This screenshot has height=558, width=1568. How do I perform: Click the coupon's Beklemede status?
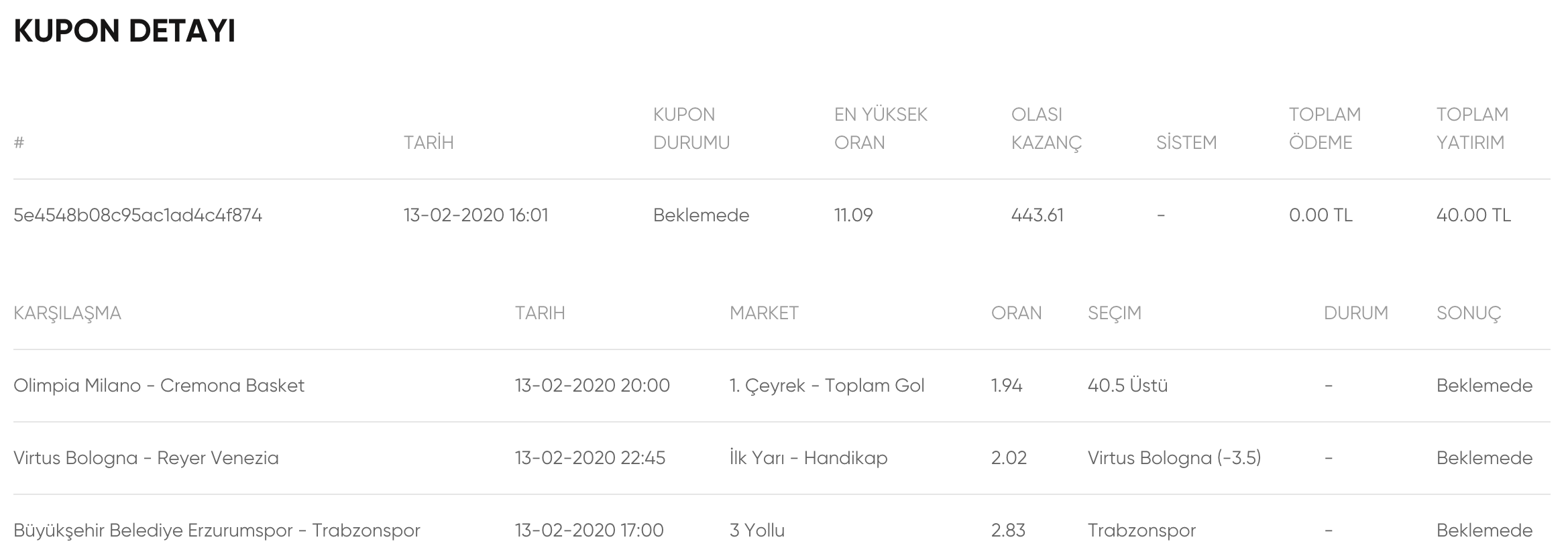coord(701,215)
